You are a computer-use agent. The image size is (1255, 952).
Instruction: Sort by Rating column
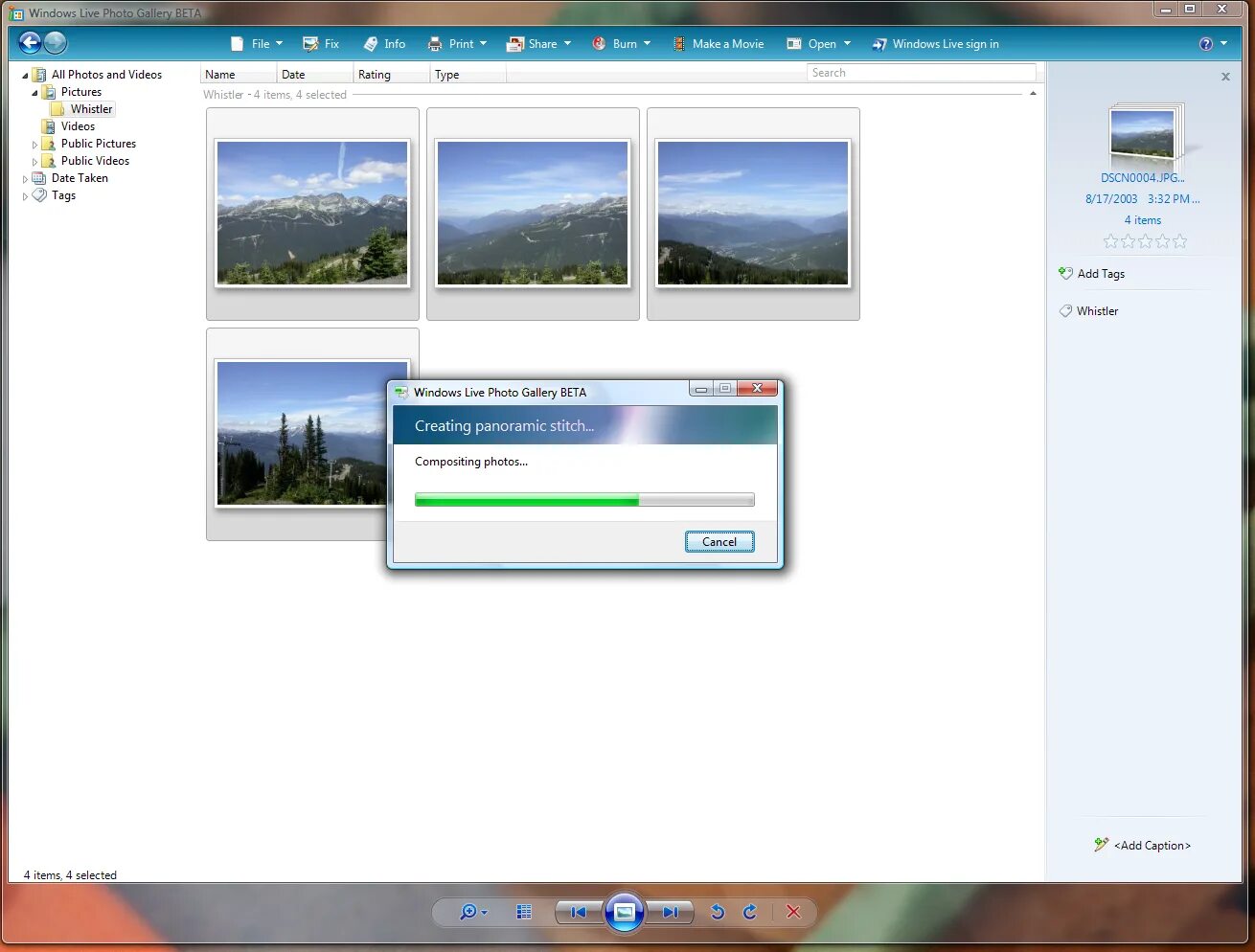tap(392, 75)
